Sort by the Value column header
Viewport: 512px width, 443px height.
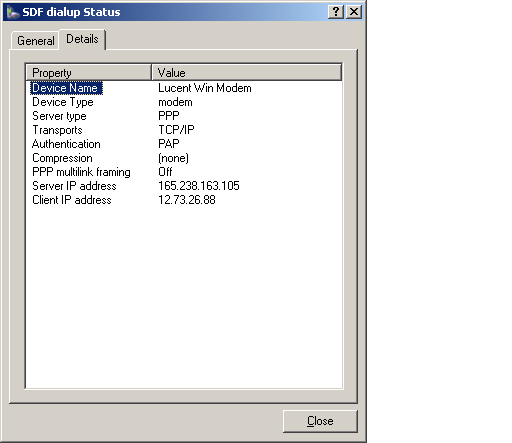point(247,73)
